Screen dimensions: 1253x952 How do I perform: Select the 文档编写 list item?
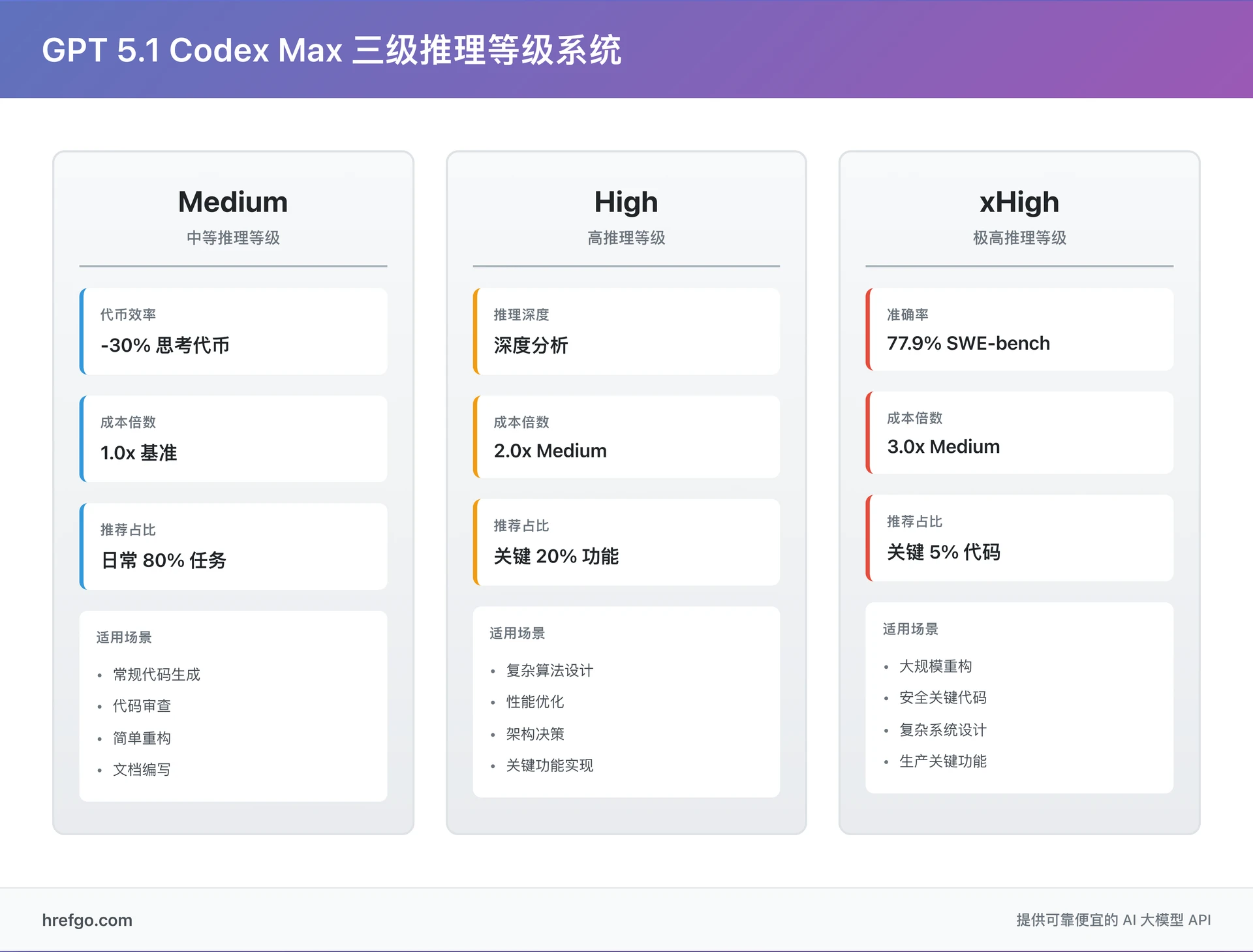[x=142, y=769]
